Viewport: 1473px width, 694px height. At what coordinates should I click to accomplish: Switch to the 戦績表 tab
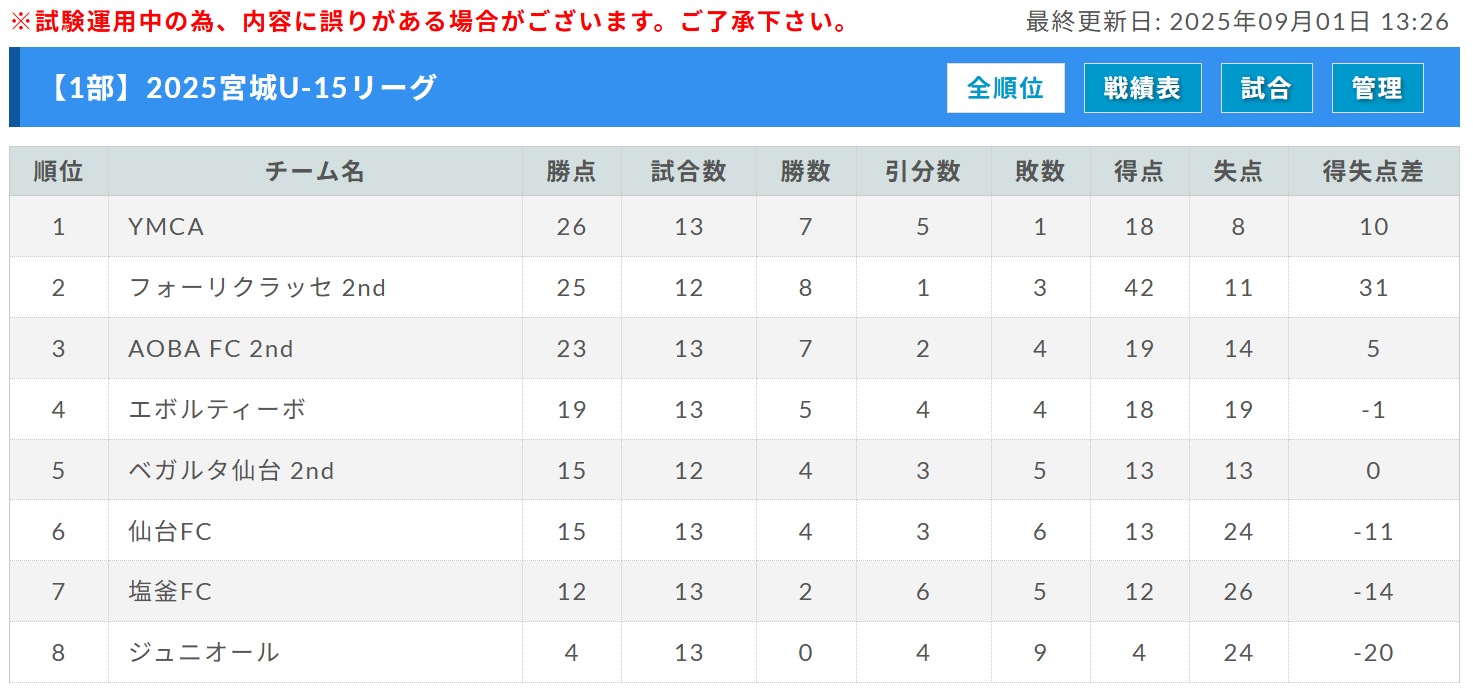1143,88
